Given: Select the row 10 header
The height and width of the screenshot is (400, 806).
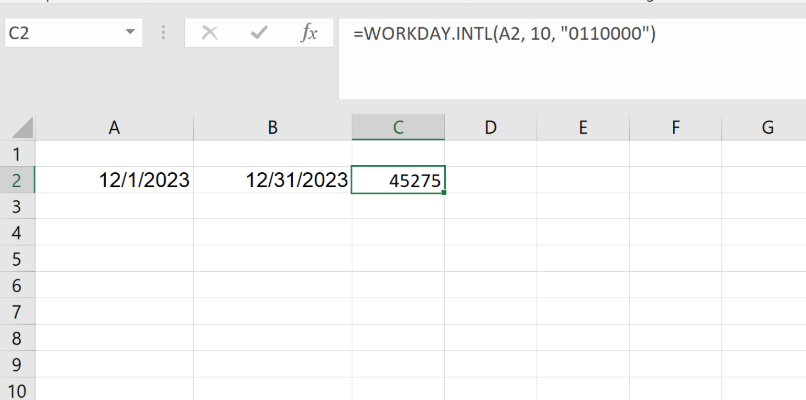Looking at the screenshot, I should tap(17, 390).
